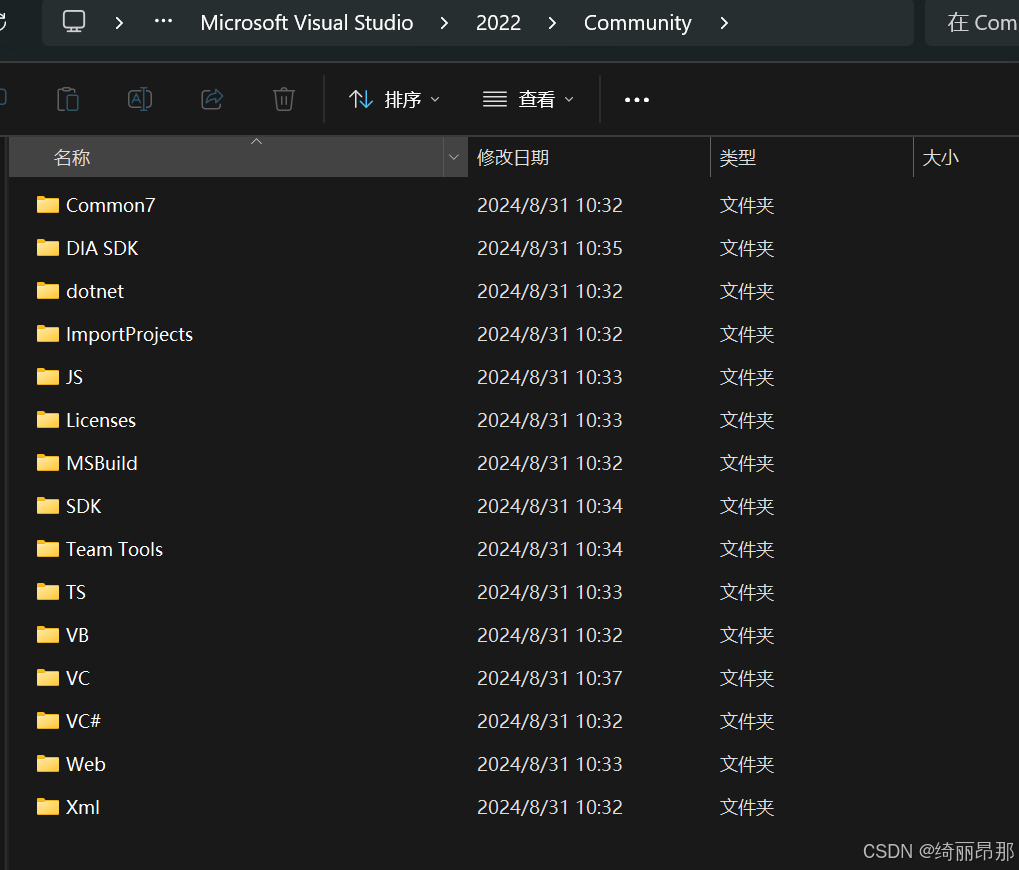Select the Web folder icon
Viewport: 1019px width, 870px height.
pyautogui.click(x=48, y=764)
